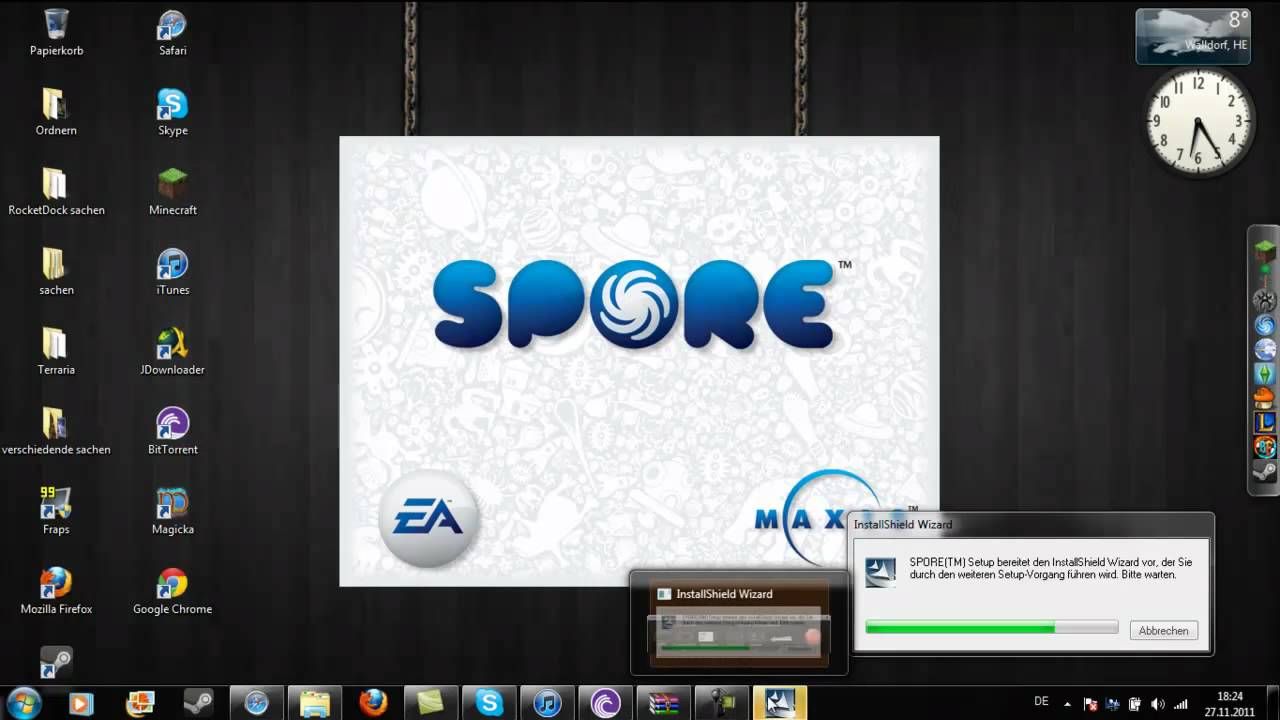The width and height of the screenshot is (1280, 720).
Task: Click the InstallShield setup progress bar
Action: pos(991,627)
